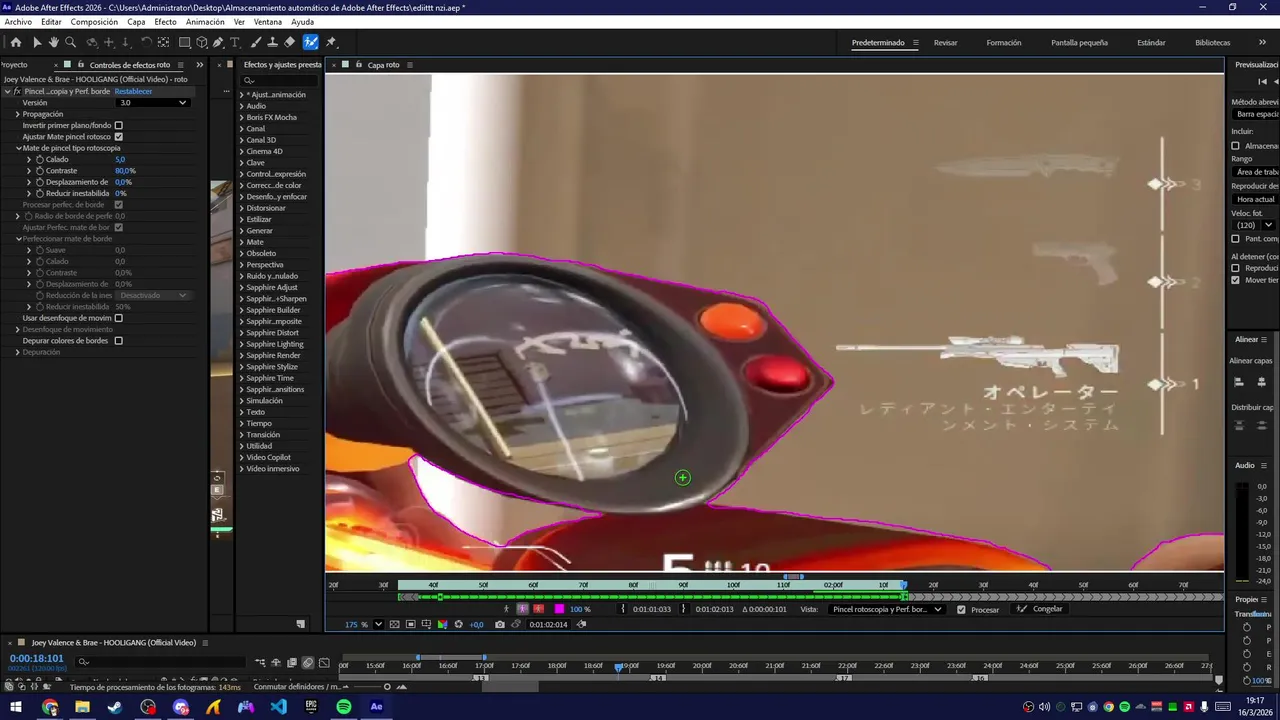Click the effects and presets search field

click(280, 80)
